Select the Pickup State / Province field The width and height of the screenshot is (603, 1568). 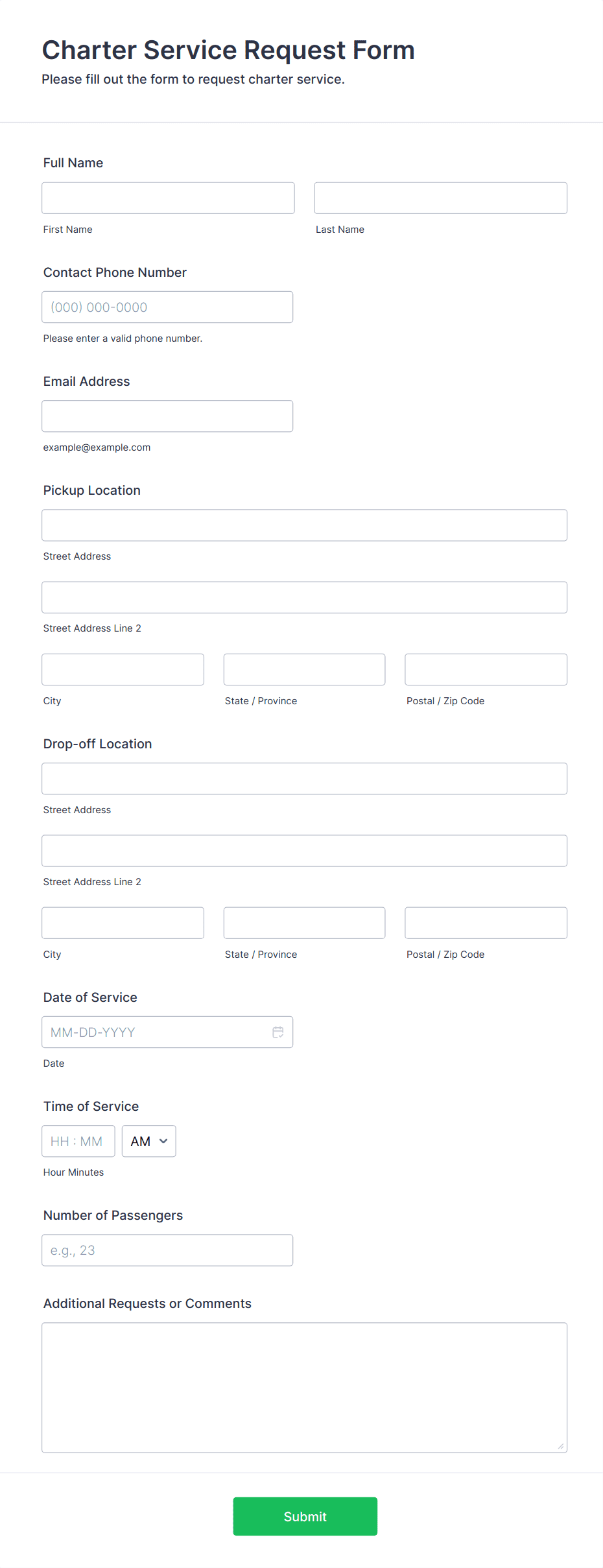(x=304, y=669)
